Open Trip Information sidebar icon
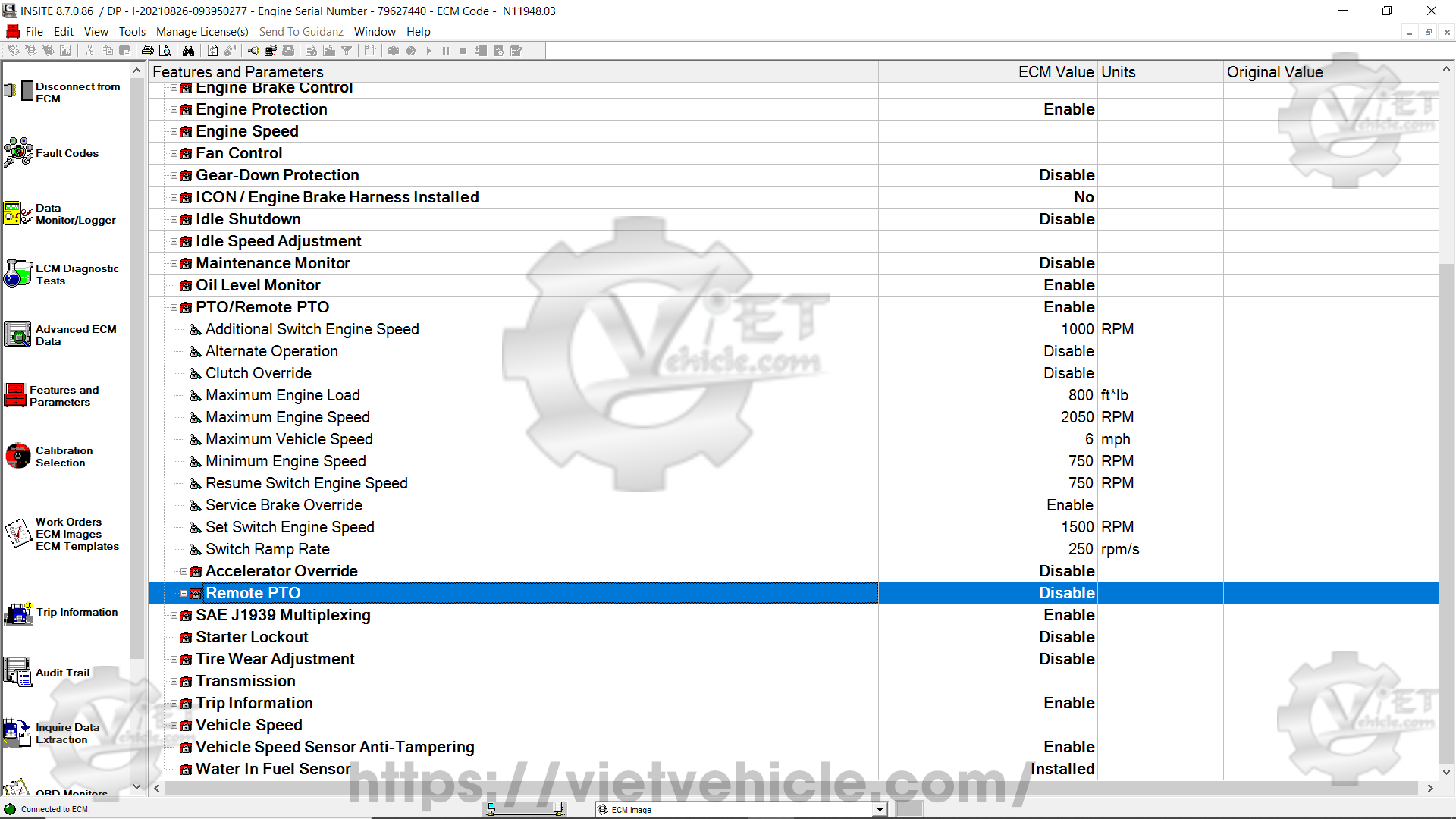The width and height of the screenshot is (1456, 819). coord(18,613)
